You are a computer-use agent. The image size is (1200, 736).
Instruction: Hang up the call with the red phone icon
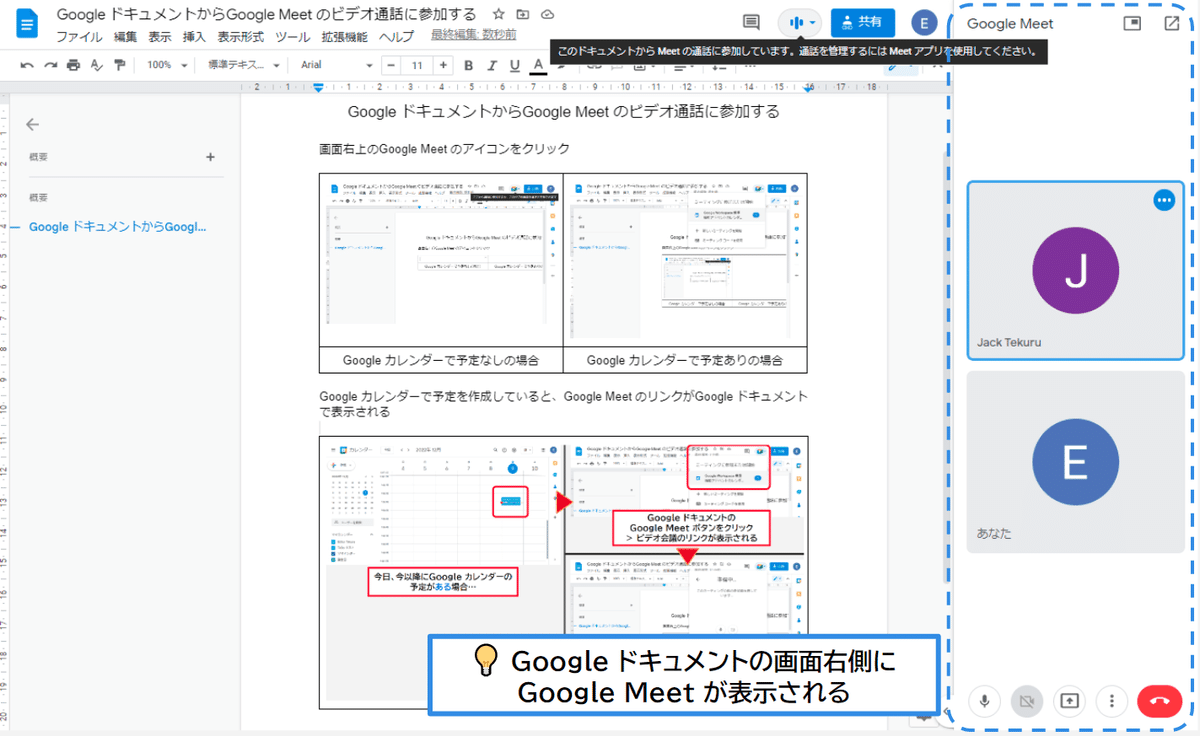tap(1159, 701)
